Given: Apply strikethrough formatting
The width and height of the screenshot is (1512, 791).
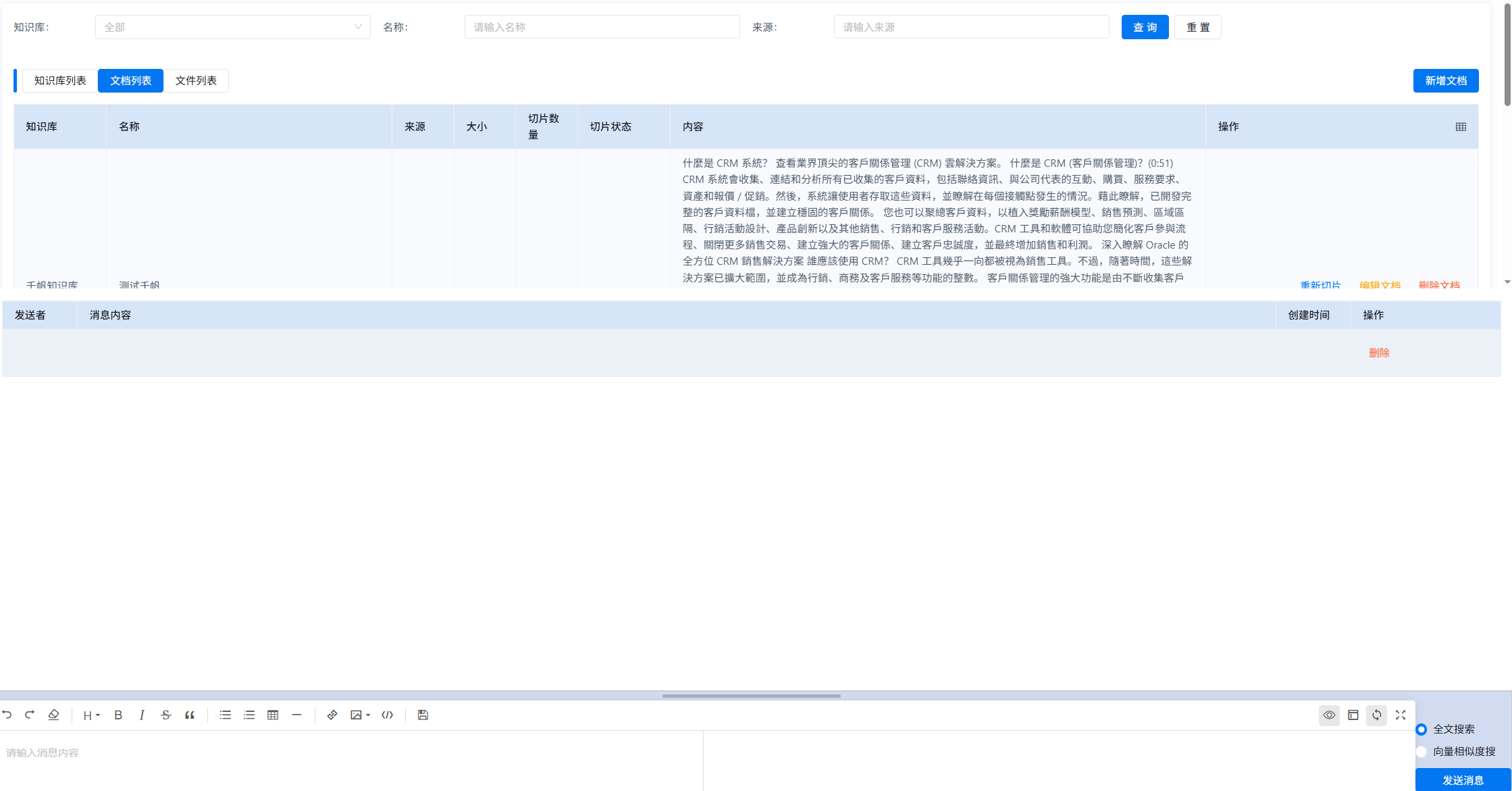Looking at the screenshot, I should click(165, 715).
